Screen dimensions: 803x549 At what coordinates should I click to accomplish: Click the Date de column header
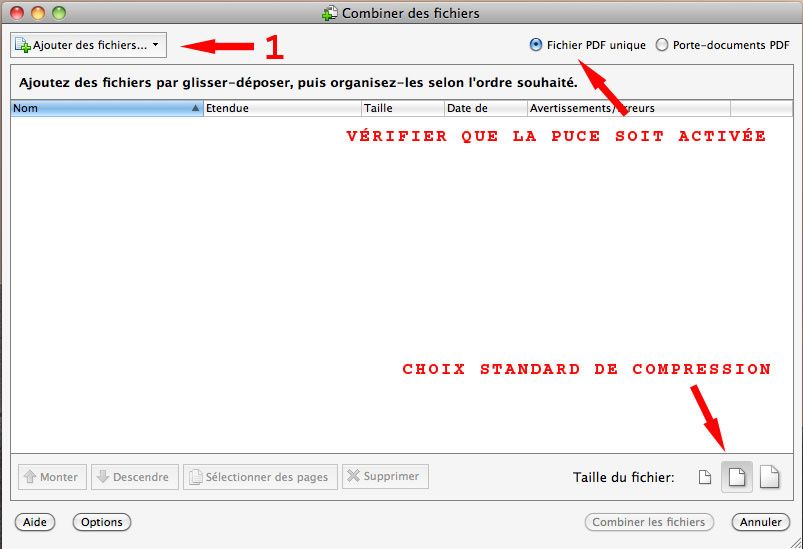[x=485, y=108]
